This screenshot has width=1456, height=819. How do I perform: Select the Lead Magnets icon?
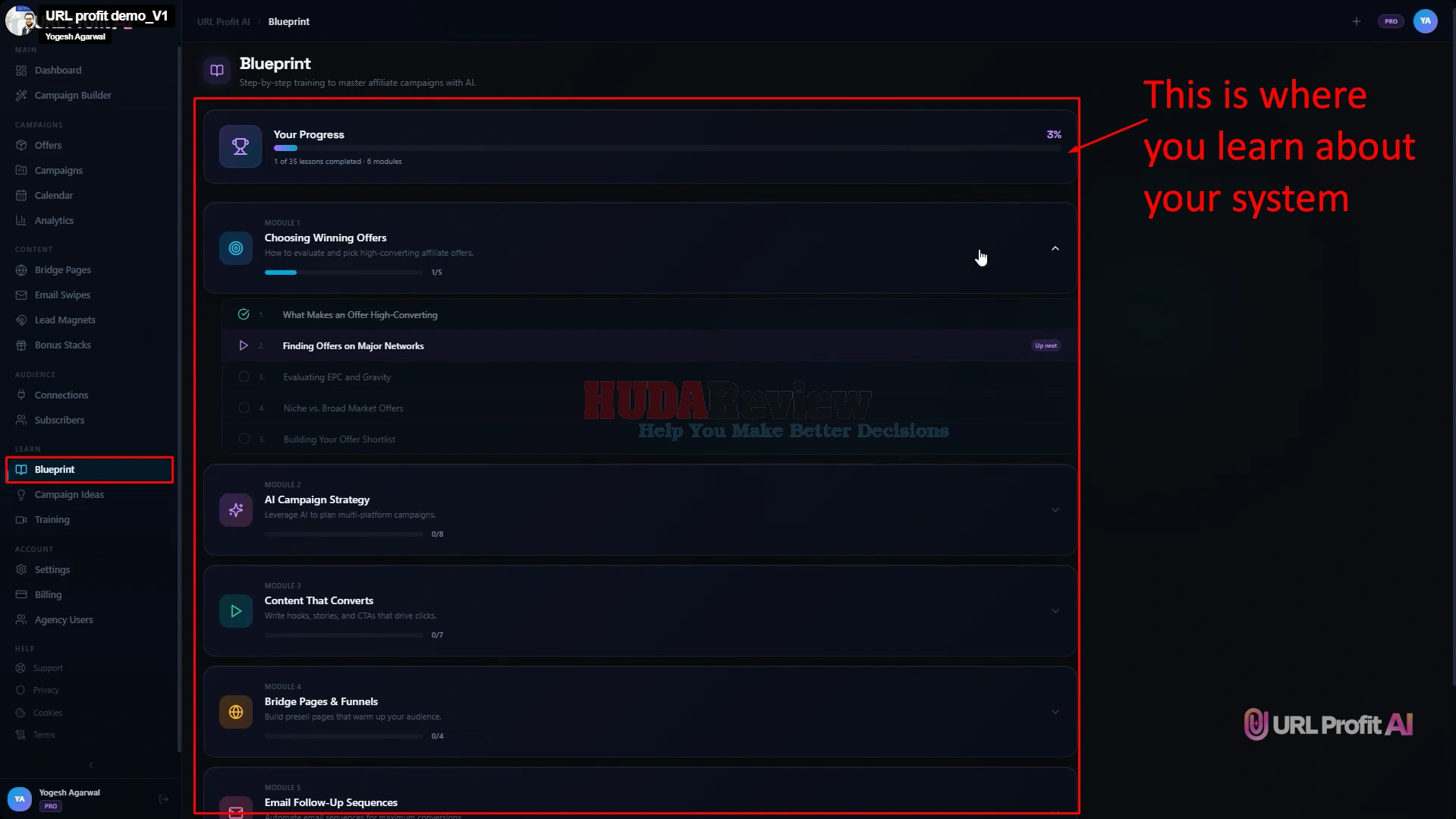[21, 320]
